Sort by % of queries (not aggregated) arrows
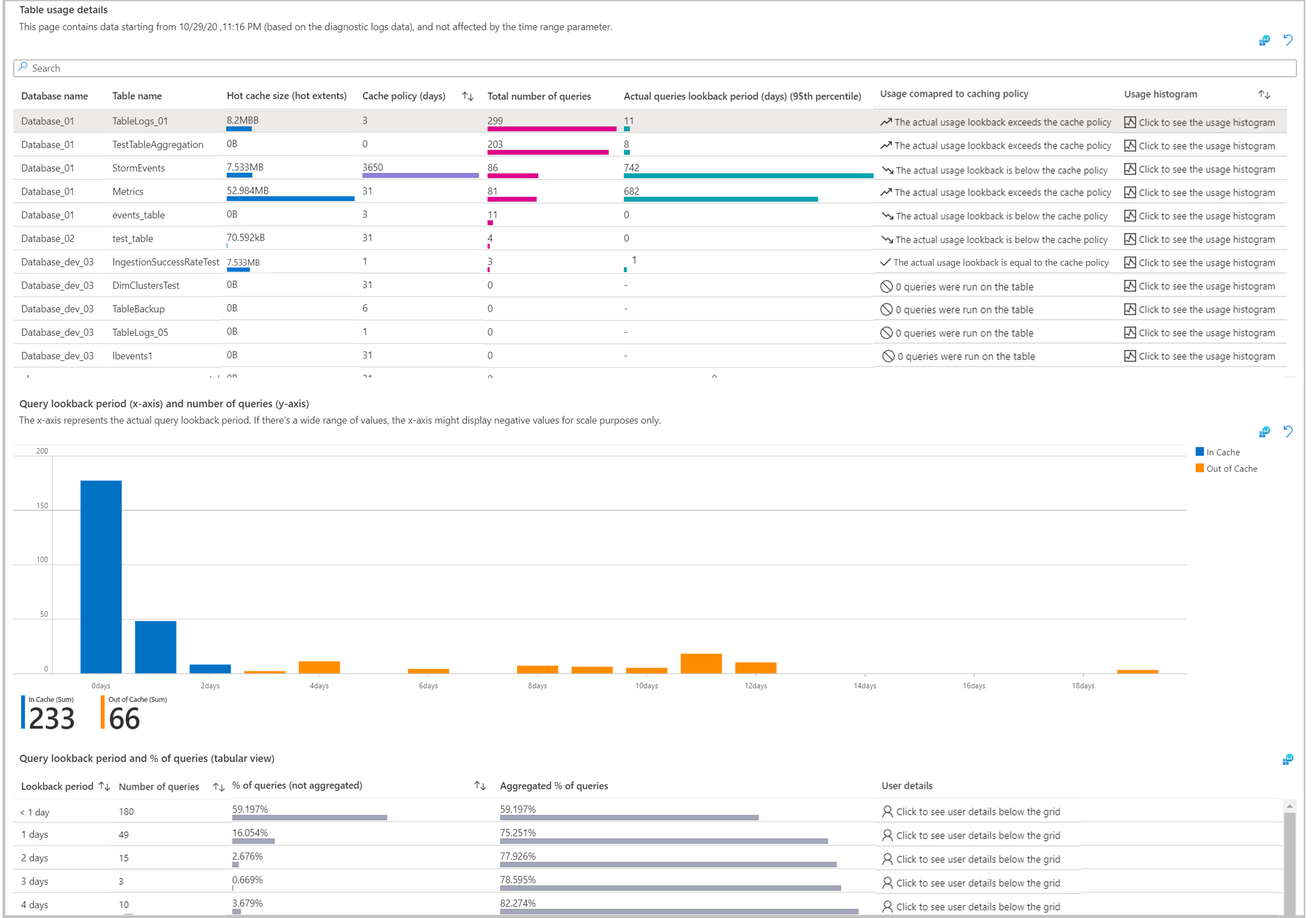Image resolution: width=1316 pixels, height=918 pixels. 480,786
